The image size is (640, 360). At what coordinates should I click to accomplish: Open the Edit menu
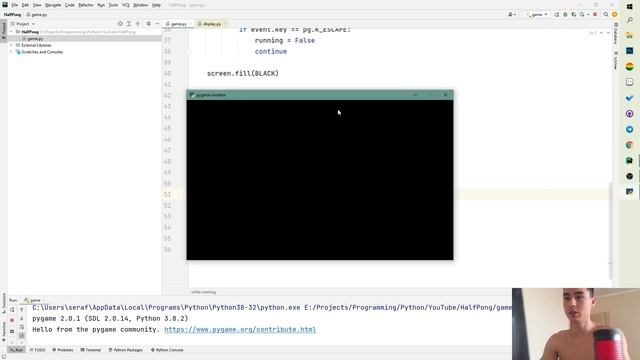25,5
